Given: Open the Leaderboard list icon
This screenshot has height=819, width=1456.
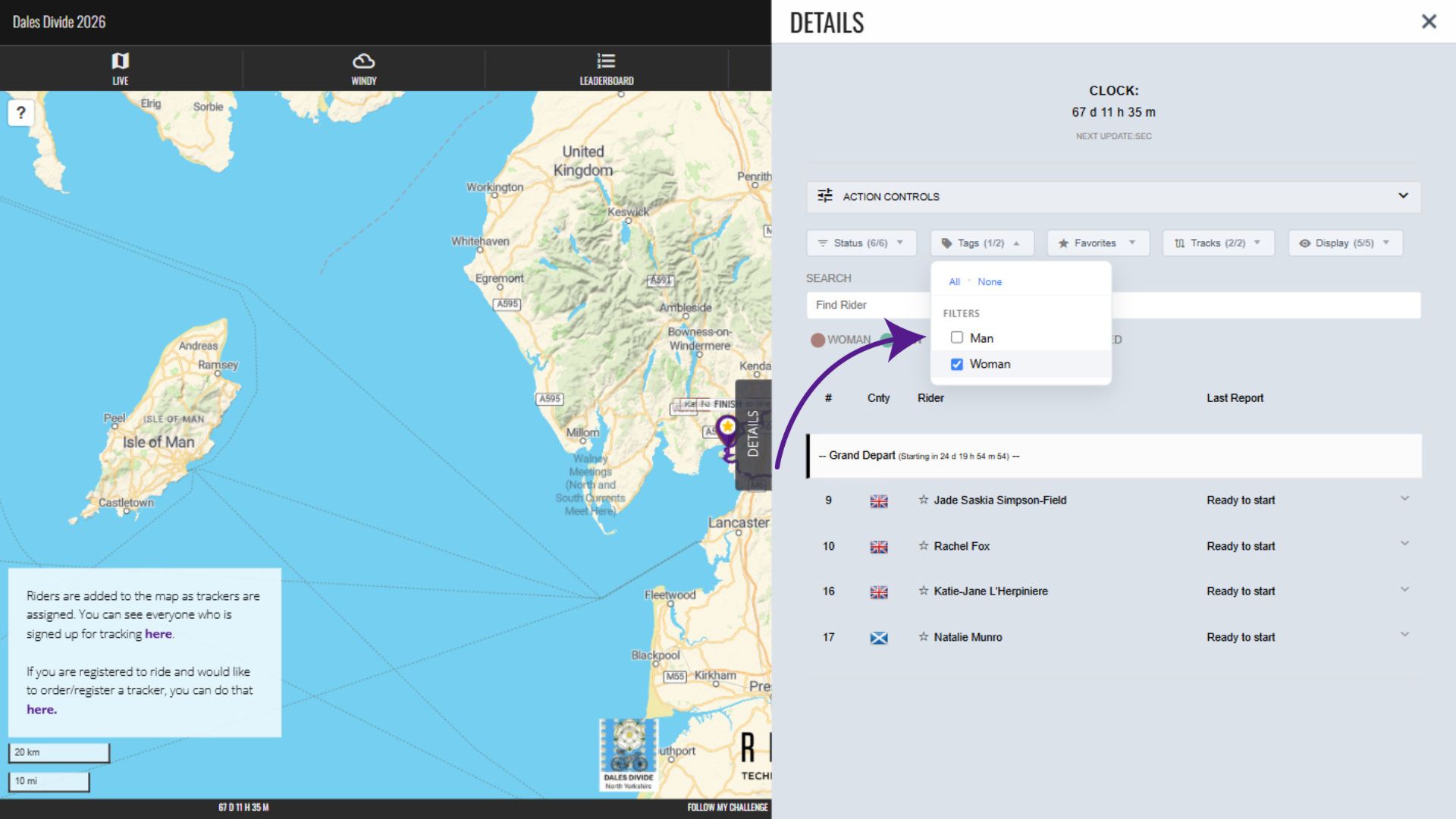Looking at the screenshot, I should click(606, 61).
